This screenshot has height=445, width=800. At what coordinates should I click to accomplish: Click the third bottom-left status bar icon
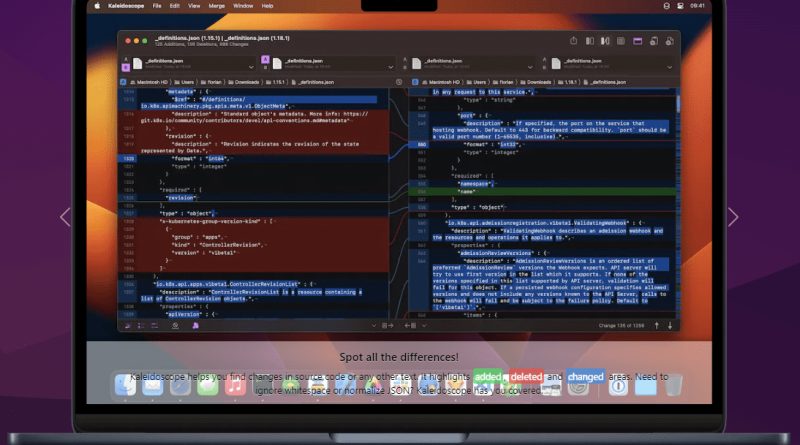(154, 326)
